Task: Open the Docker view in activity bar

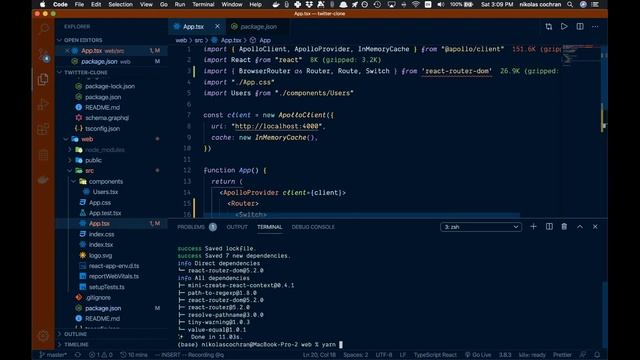Action: coord(43,180)
